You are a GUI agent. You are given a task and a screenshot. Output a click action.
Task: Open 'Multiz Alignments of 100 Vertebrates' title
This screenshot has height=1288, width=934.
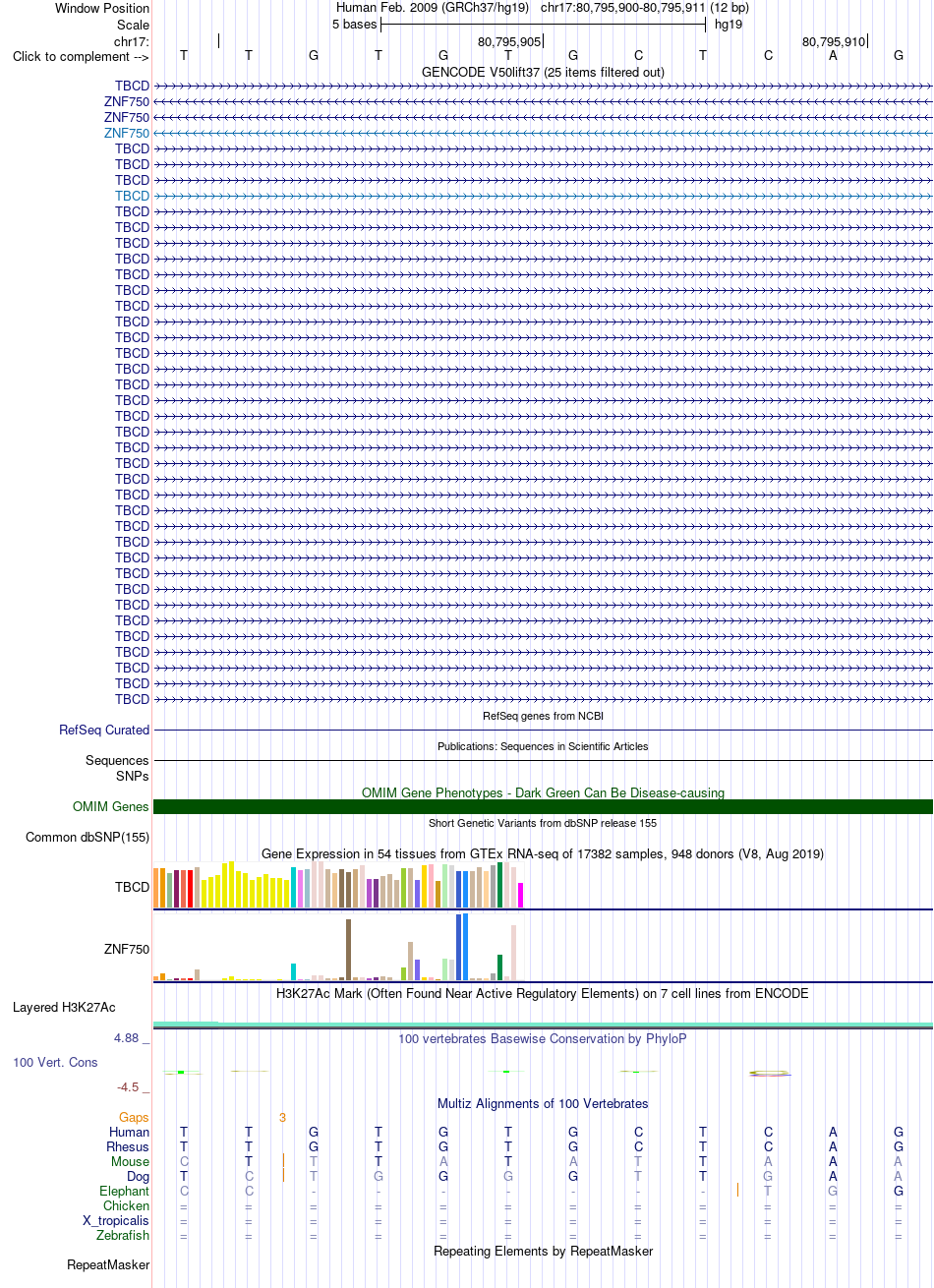pyautogui.click(x=543, y=1104)
